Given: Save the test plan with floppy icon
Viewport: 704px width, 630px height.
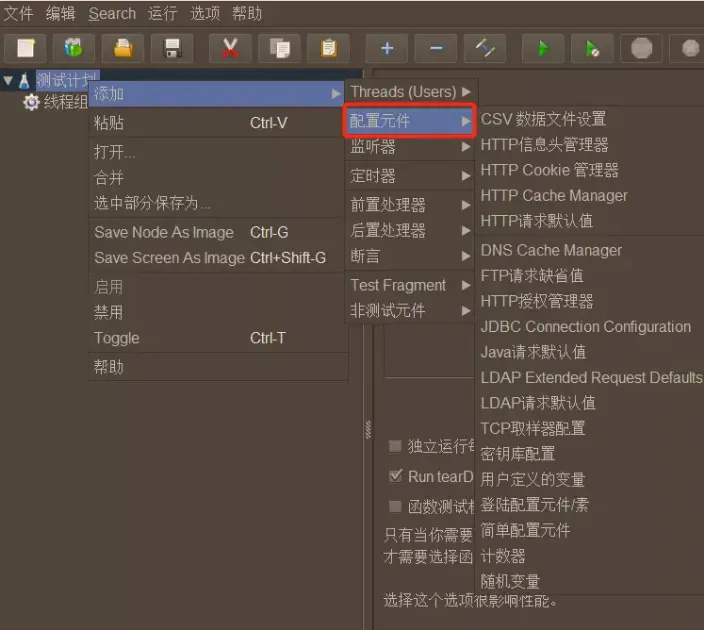Looking at the screenshot, I should 172,48.
